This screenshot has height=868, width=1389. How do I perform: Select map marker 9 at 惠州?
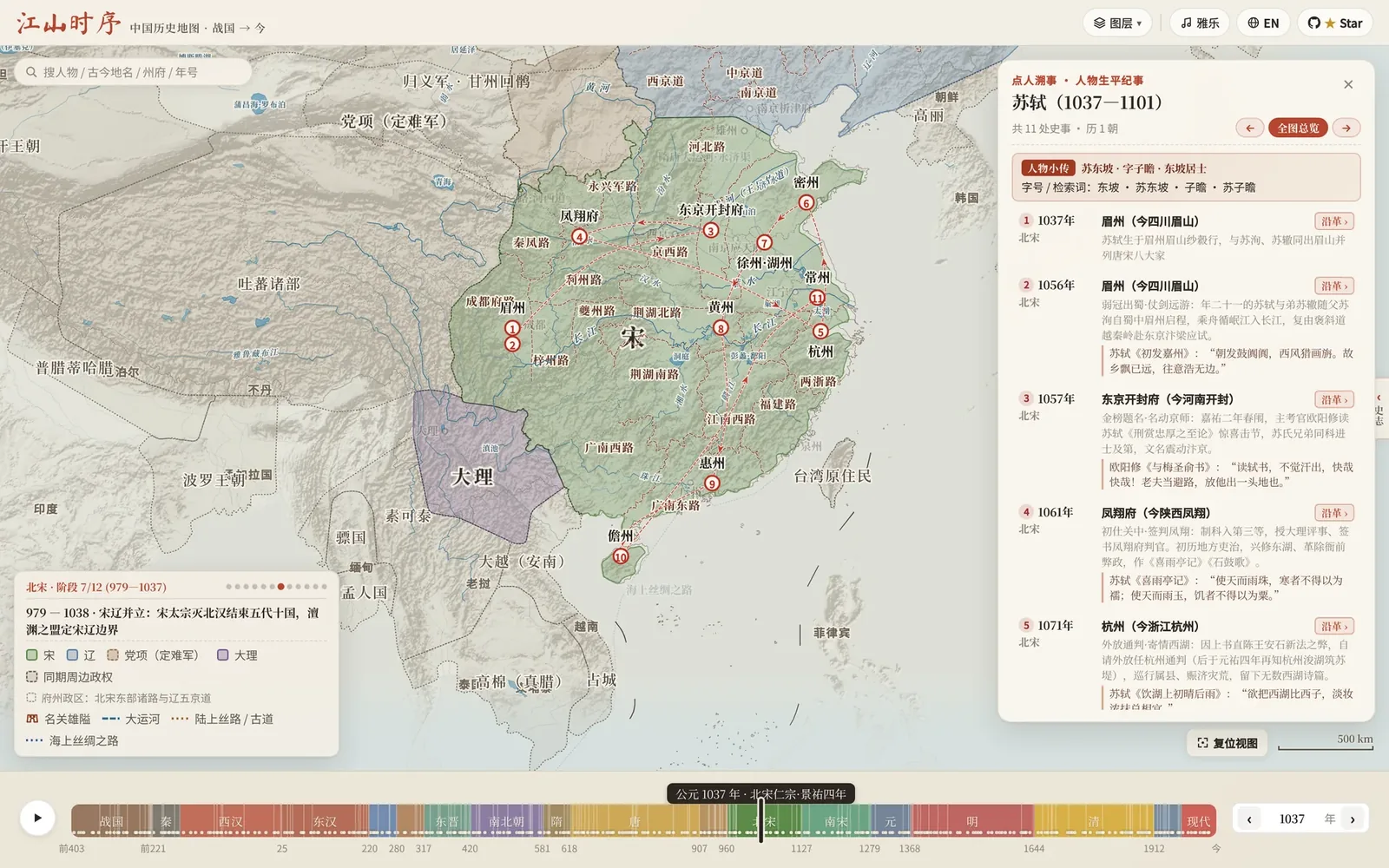712,483
